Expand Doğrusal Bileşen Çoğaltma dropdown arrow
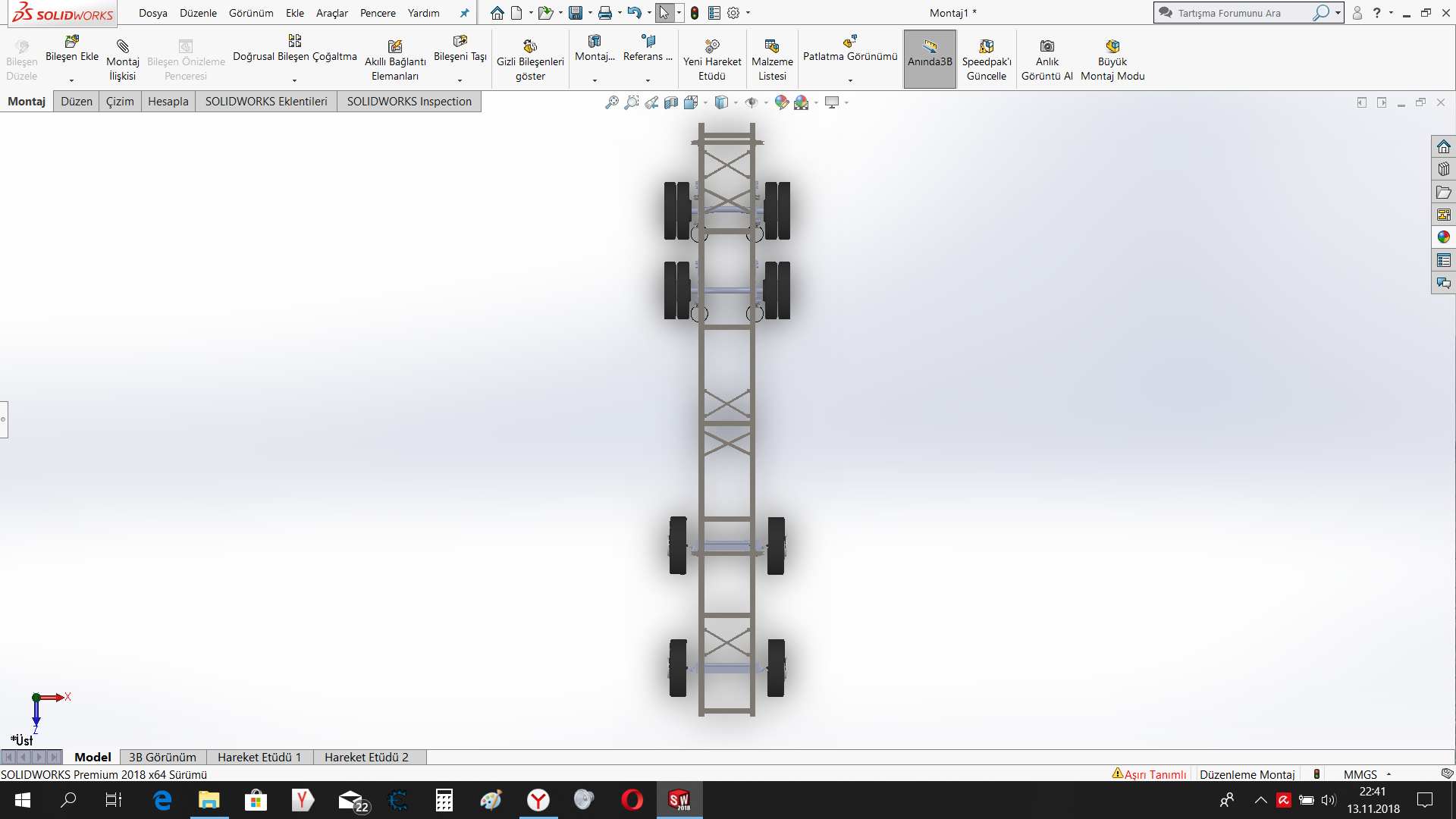 [x=294, y=80]
